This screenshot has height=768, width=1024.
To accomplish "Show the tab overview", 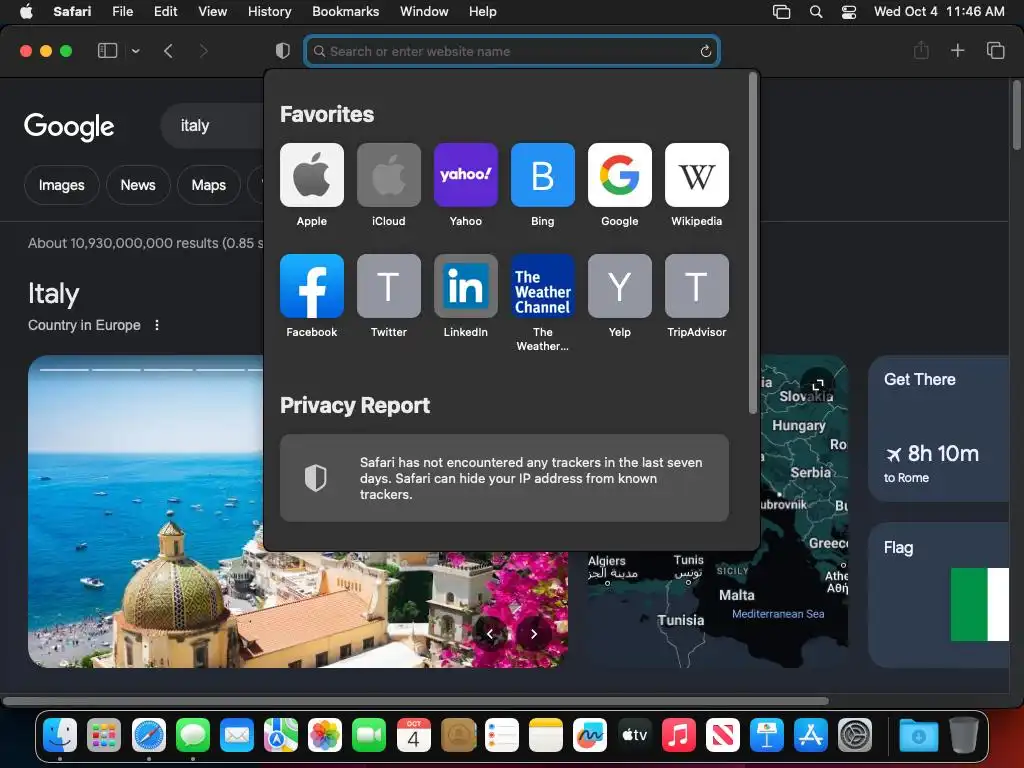I will (995, 50).
